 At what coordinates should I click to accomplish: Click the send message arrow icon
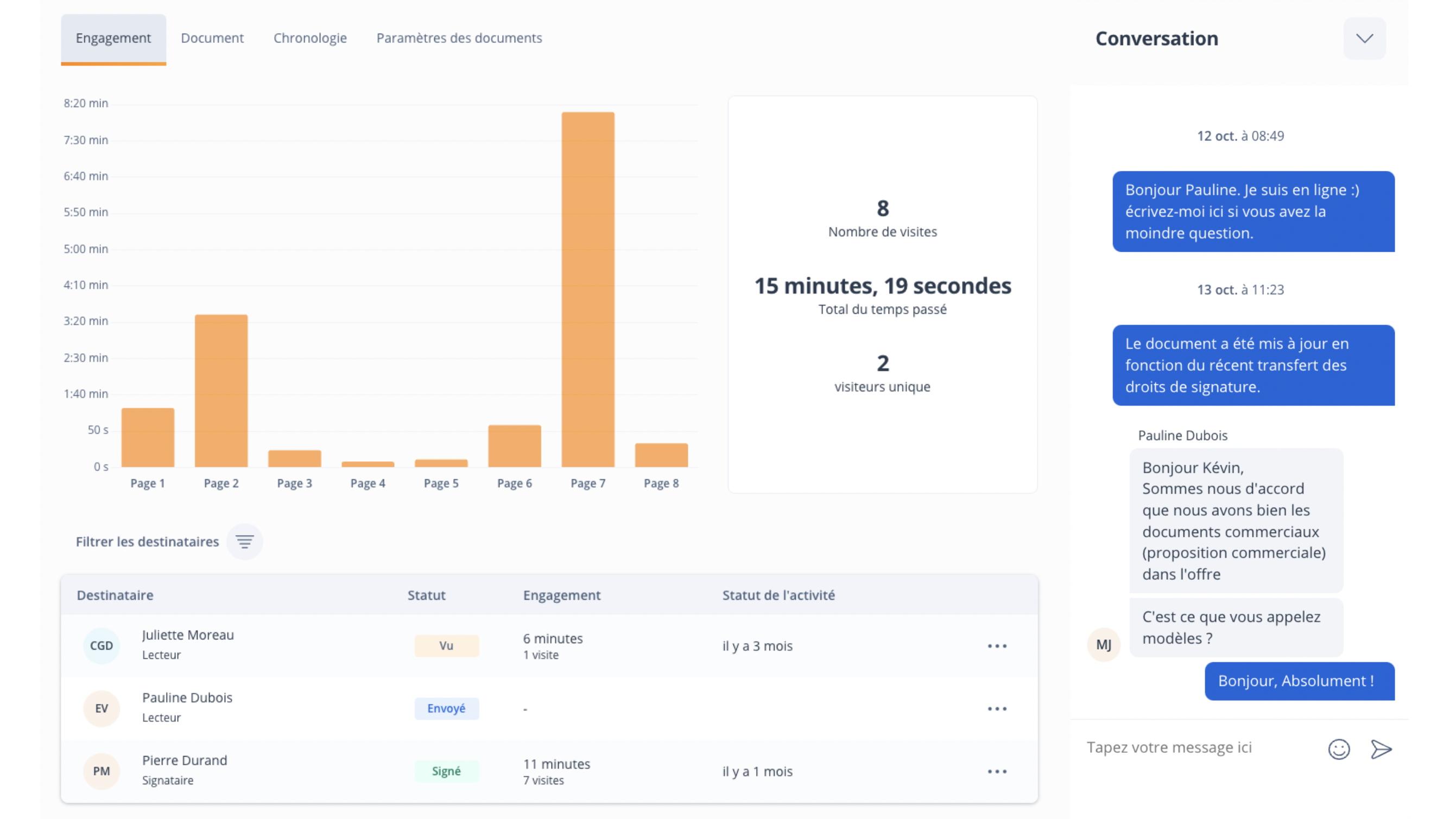pyautogui.click(x=1381, y=749)
